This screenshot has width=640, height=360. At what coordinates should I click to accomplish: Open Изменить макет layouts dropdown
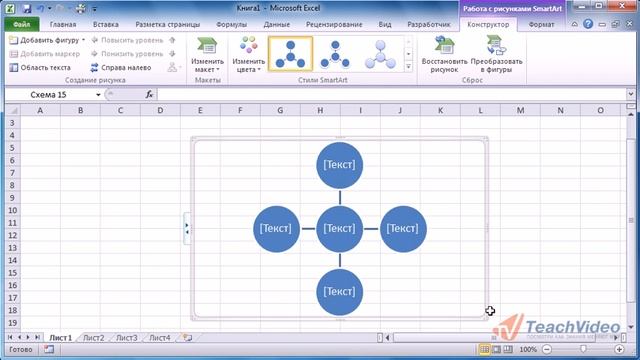tap(207, 55)
